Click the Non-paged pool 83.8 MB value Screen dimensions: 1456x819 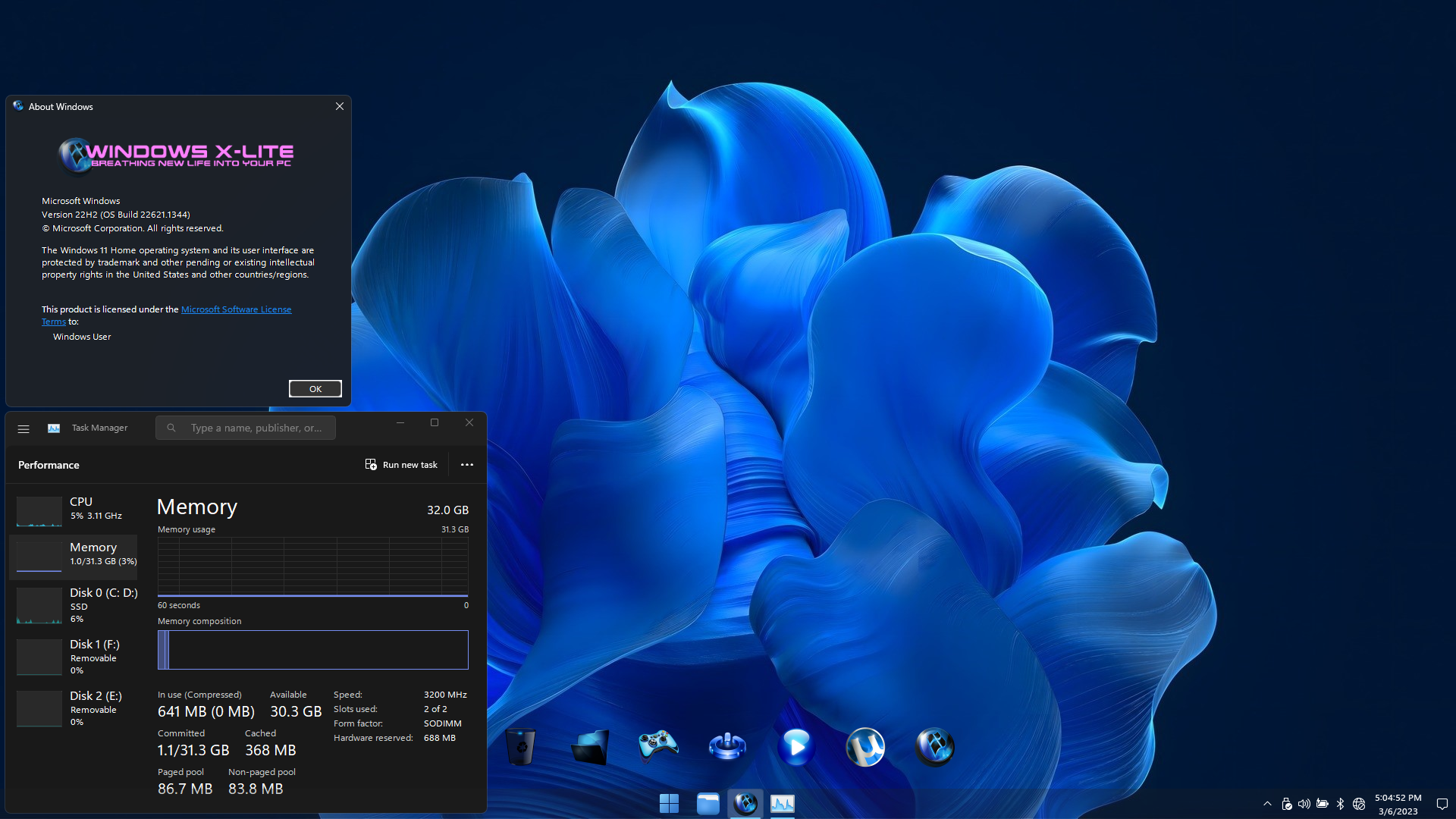click(256, 789)
